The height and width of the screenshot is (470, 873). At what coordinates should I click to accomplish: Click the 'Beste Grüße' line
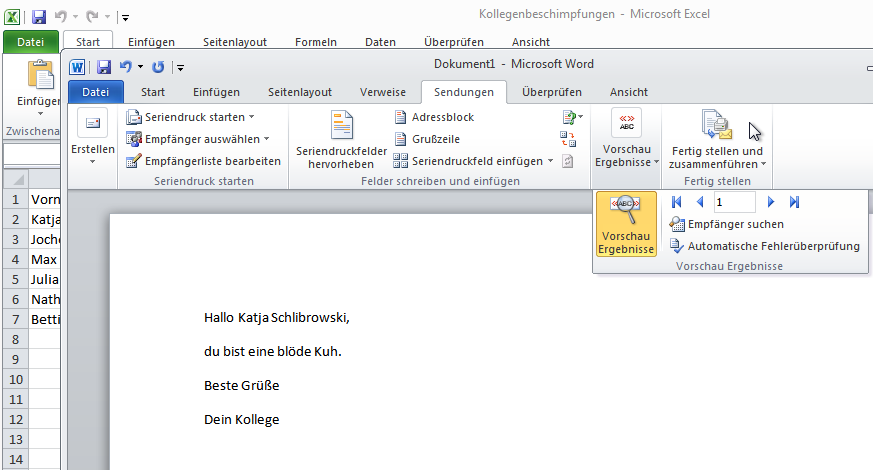[242, 386]
